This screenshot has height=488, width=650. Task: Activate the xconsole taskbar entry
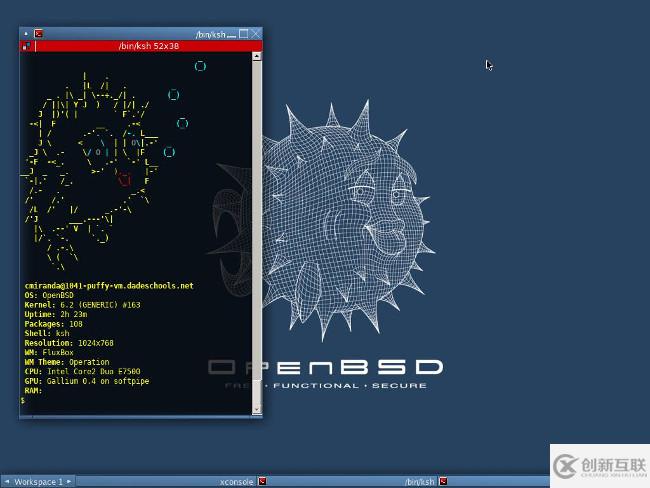point(236,482)
